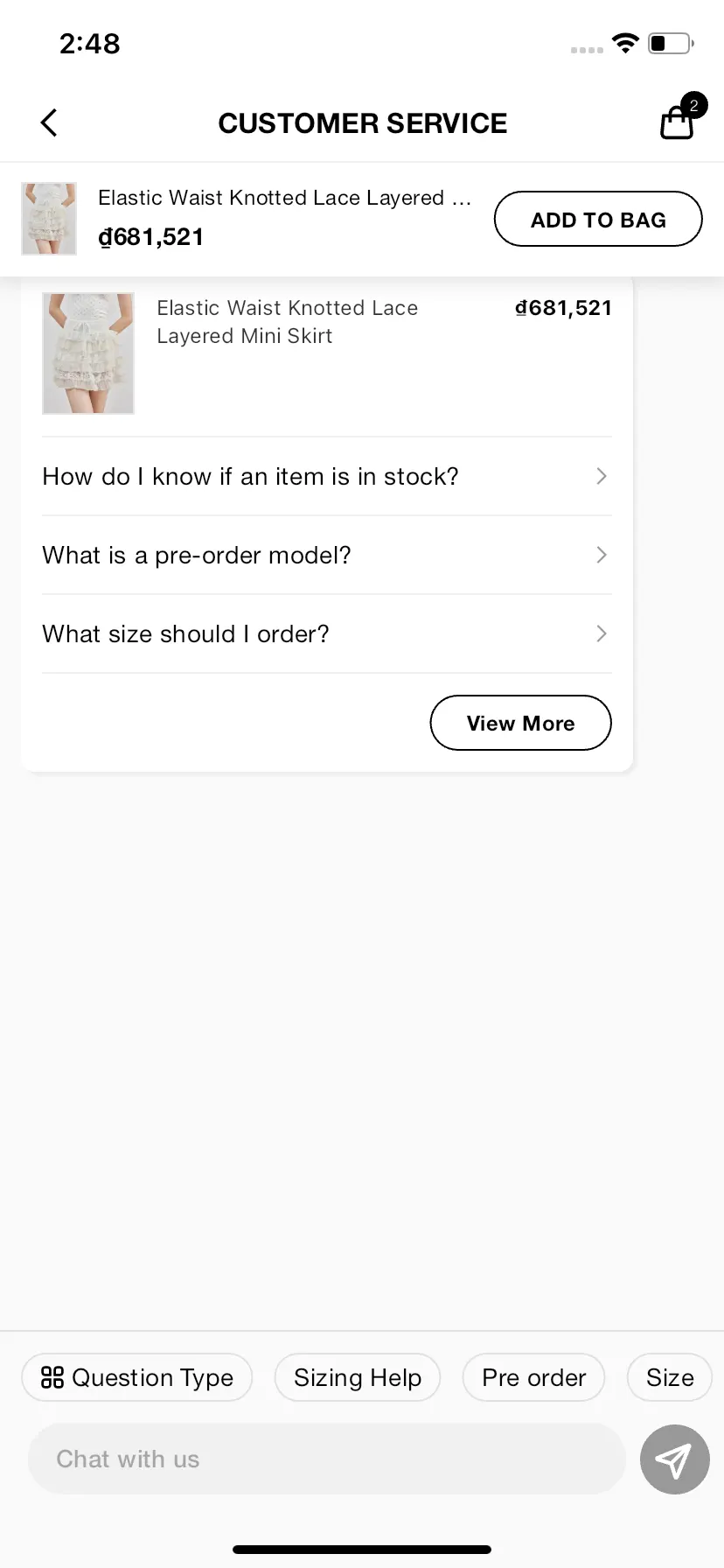Open the skirt product image in card
The image size is (724, 1568).
[x=88, y=353]
